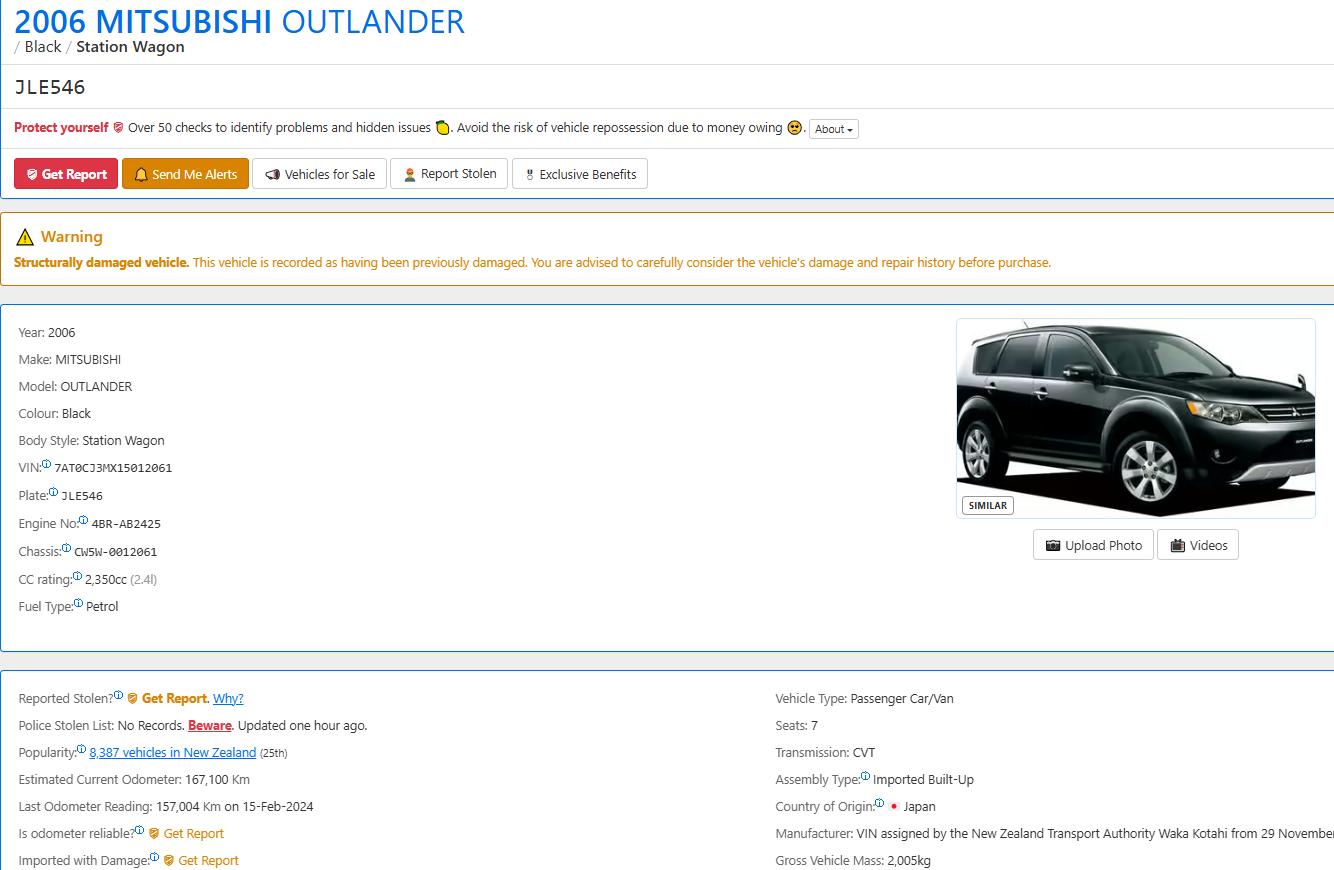Click Get Report link for Imported with Damage
Screen dimensions: 1334x870
coord(208,861)
